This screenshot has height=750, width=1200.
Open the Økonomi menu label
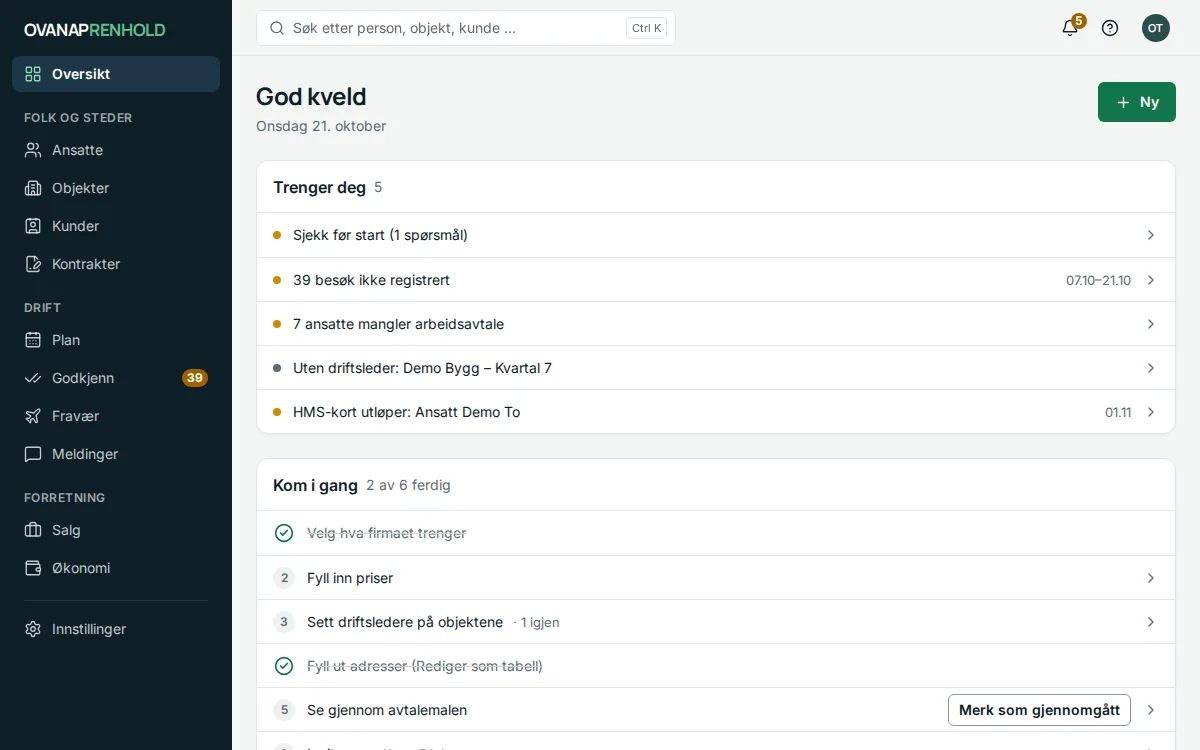[x=81, y=568]
